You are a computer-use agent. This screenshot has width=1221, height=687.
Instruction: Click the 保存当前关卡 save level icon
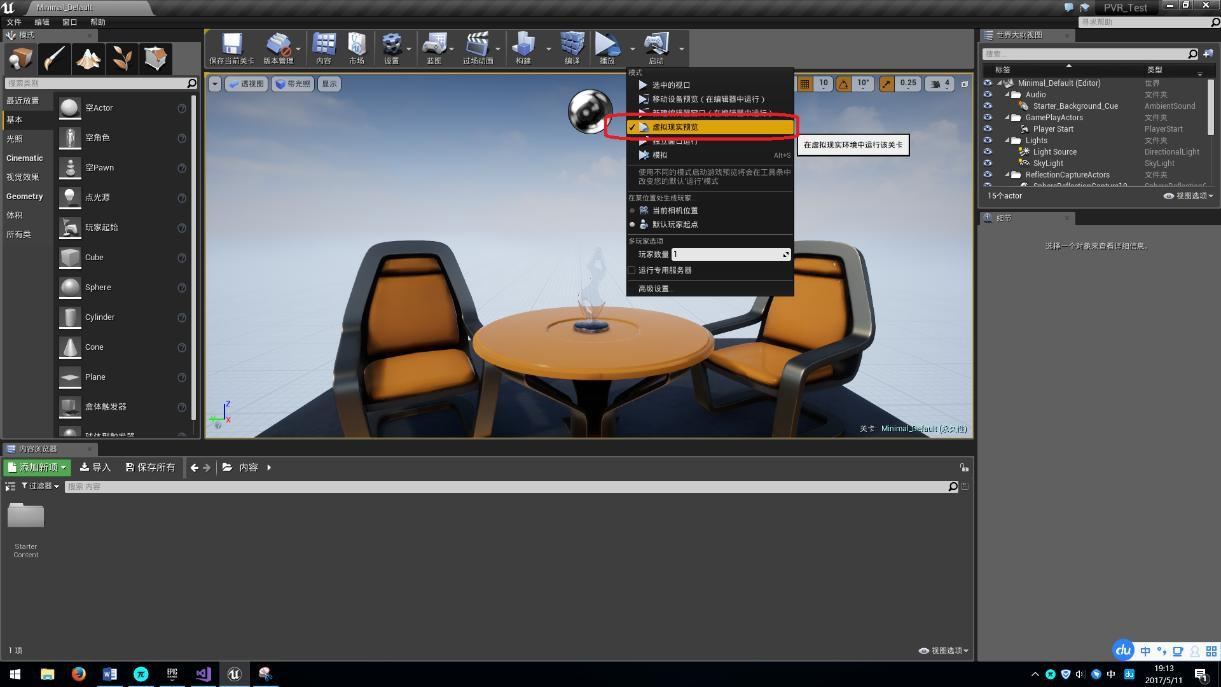click(x=232, y=44)
